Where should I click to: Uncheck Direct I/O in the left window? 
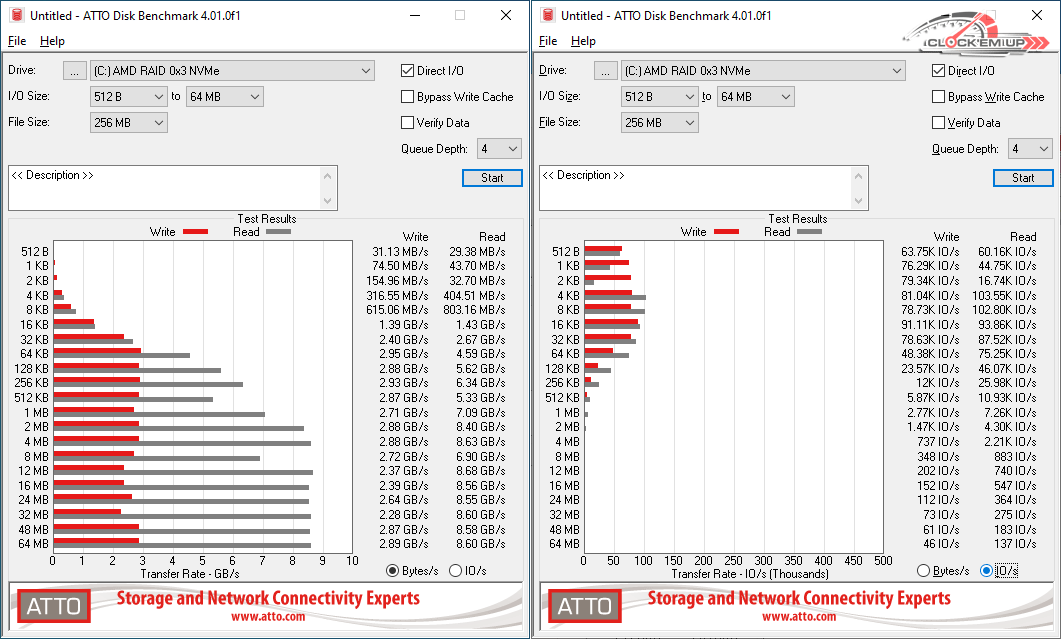point(408,71)
